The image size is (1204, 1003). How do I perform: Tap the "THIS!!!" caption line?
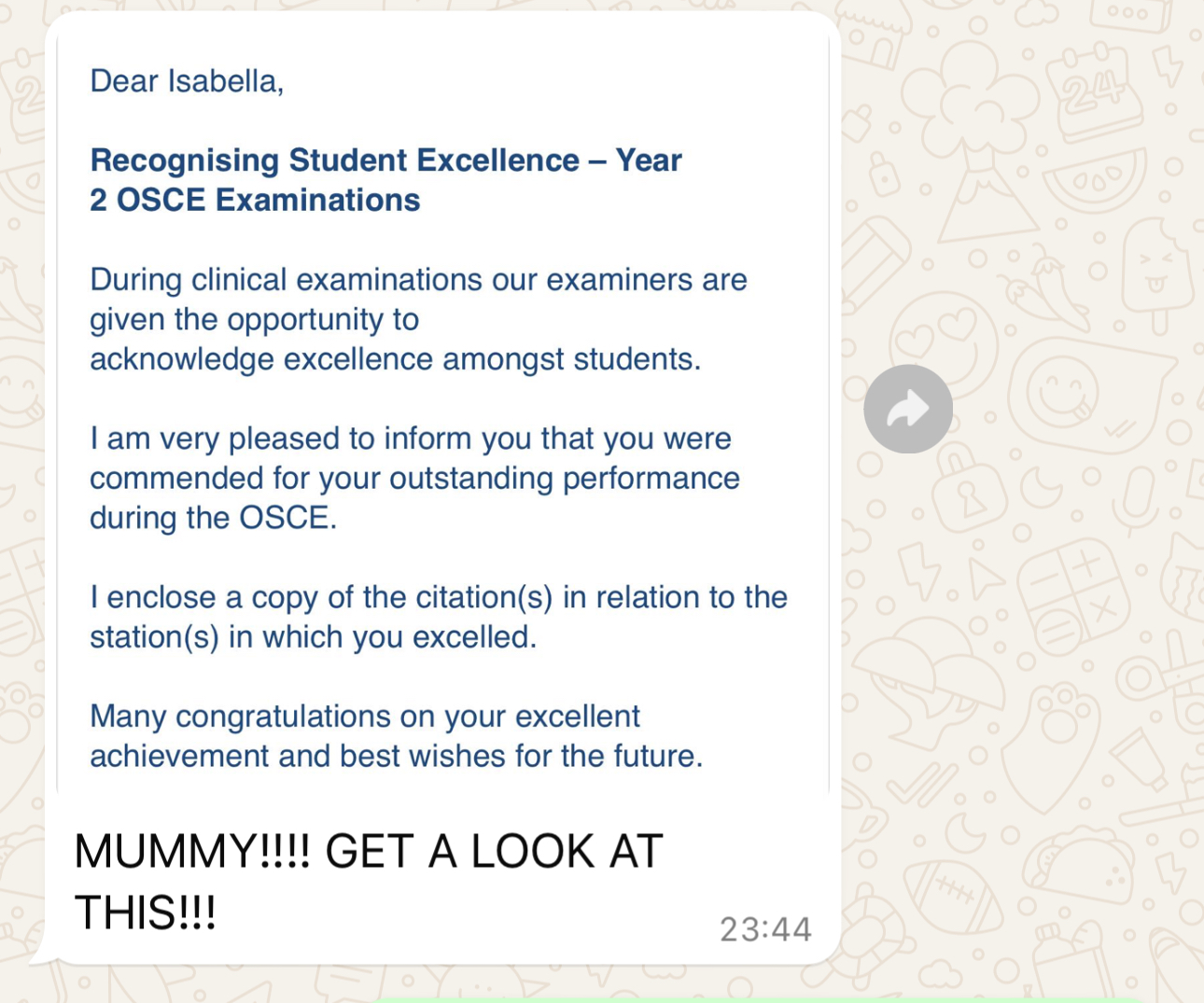tap(146, 912)
